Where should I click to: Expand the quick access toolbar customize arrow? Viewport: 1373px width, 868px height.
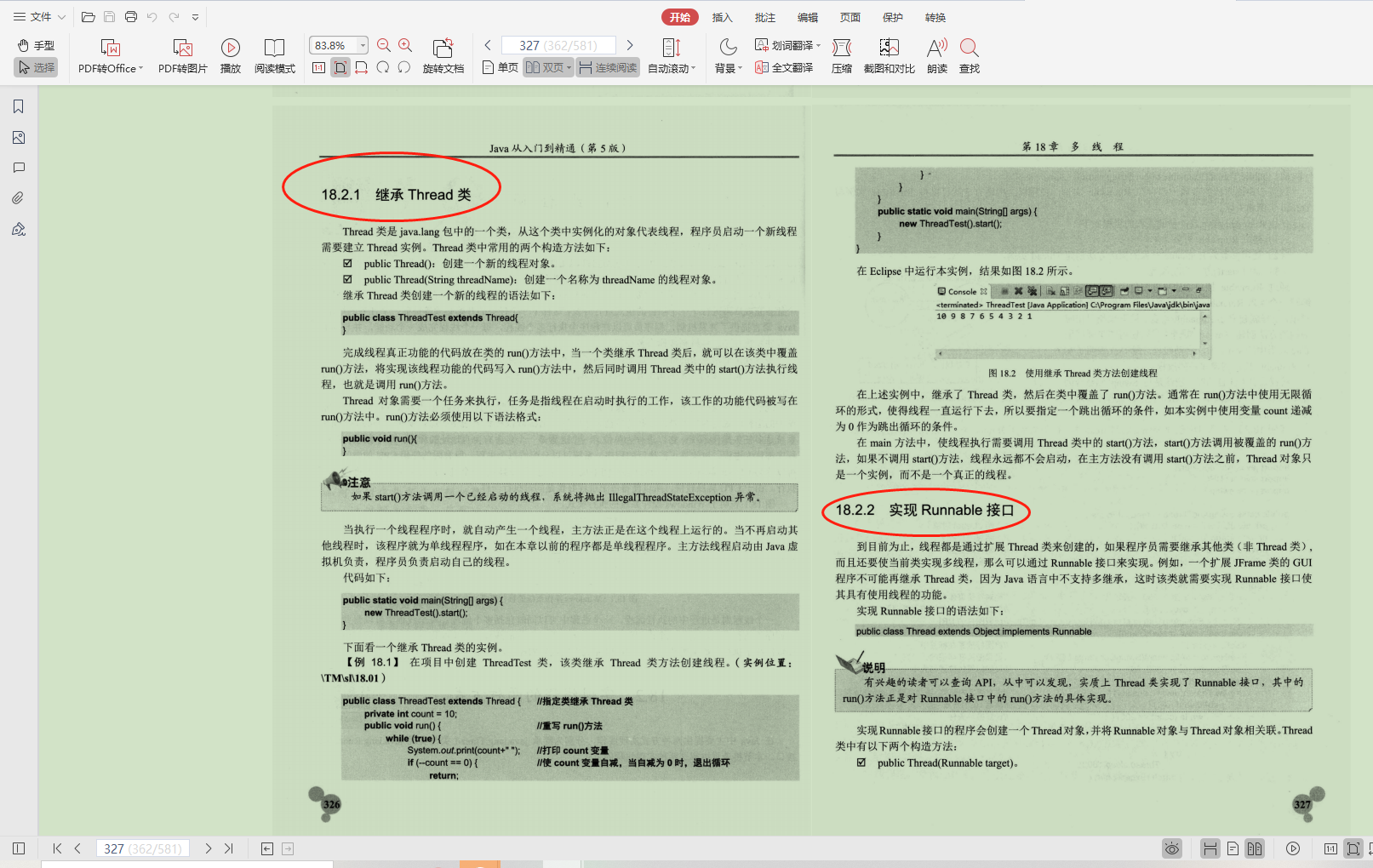pyautogui.click(x=195, y=17)
